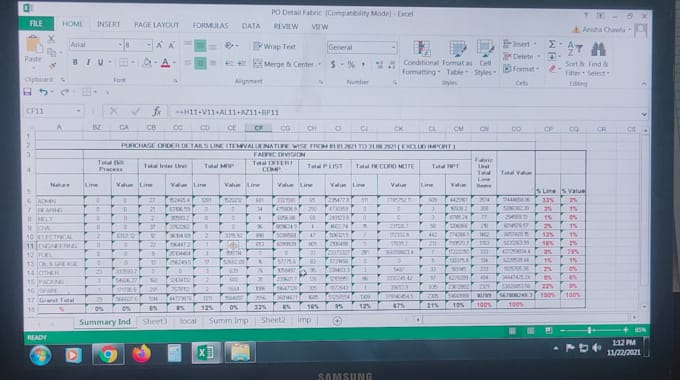Screen dimensions: 680x380
Task: Apply the red Font Color A
Action: [165, 63]
